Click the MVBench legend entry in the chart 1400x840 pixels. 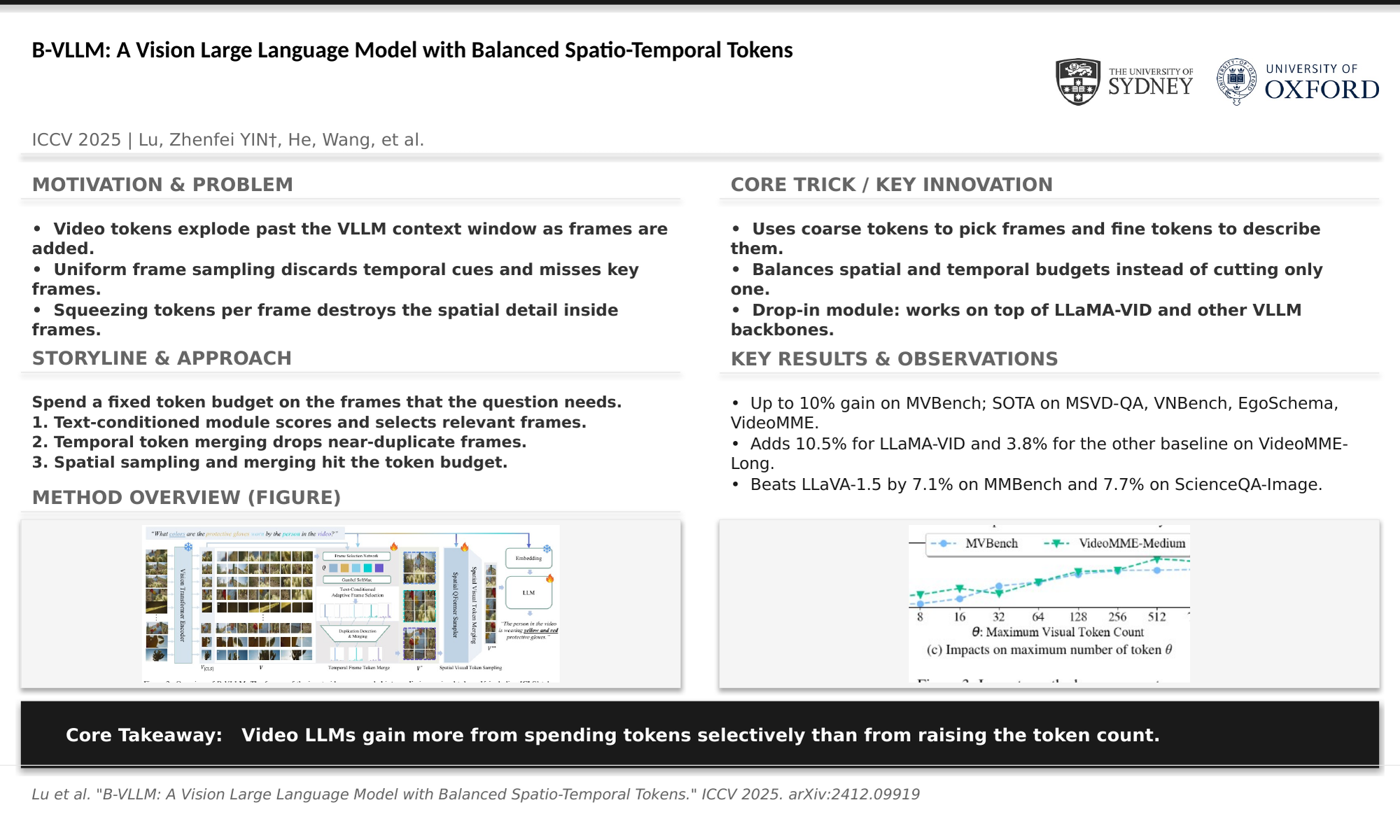click(x=974, y=543)
